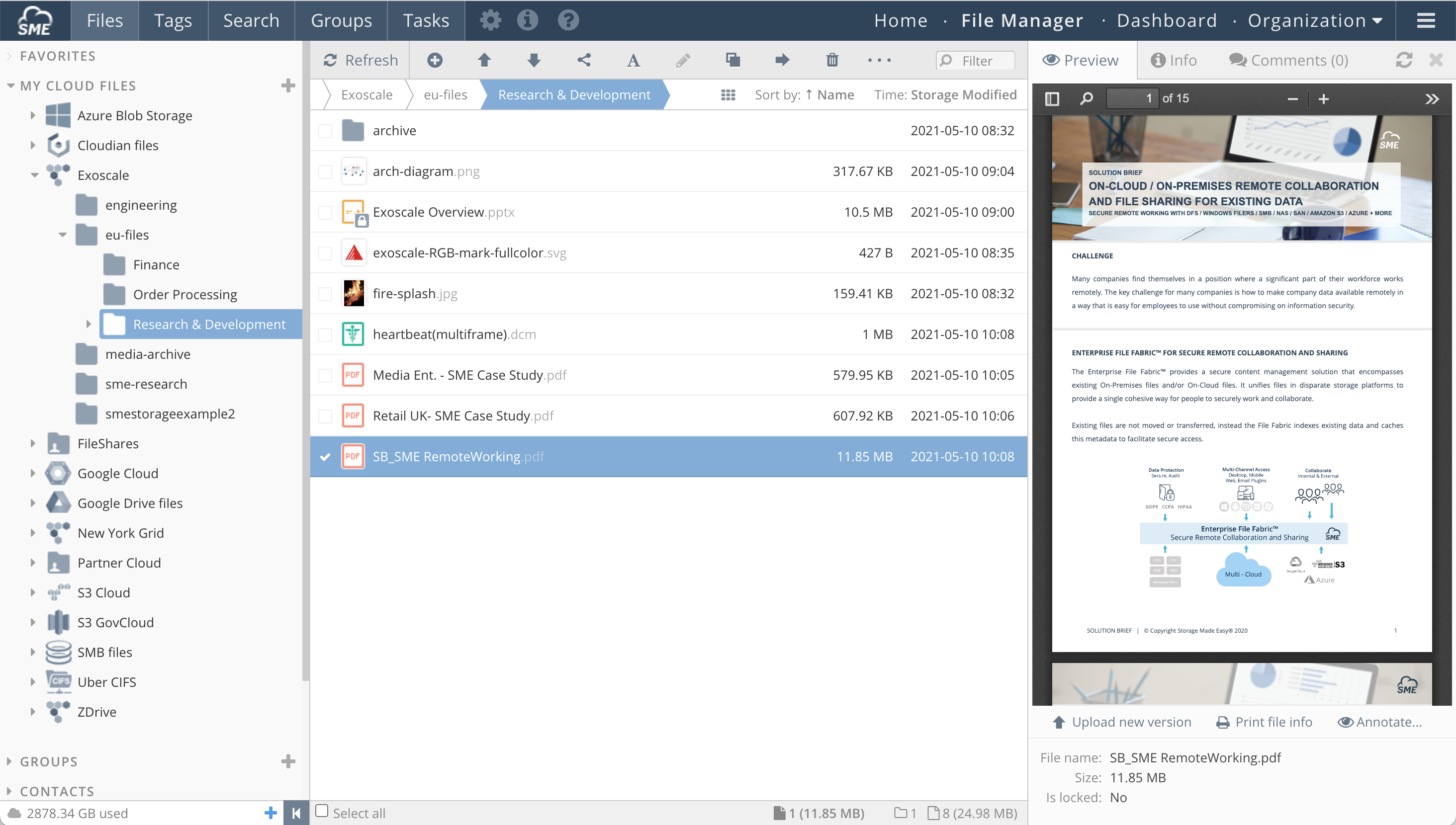Click the download arrow toolbar icon
Screen dimensions: 1456x825
[533, 60]
